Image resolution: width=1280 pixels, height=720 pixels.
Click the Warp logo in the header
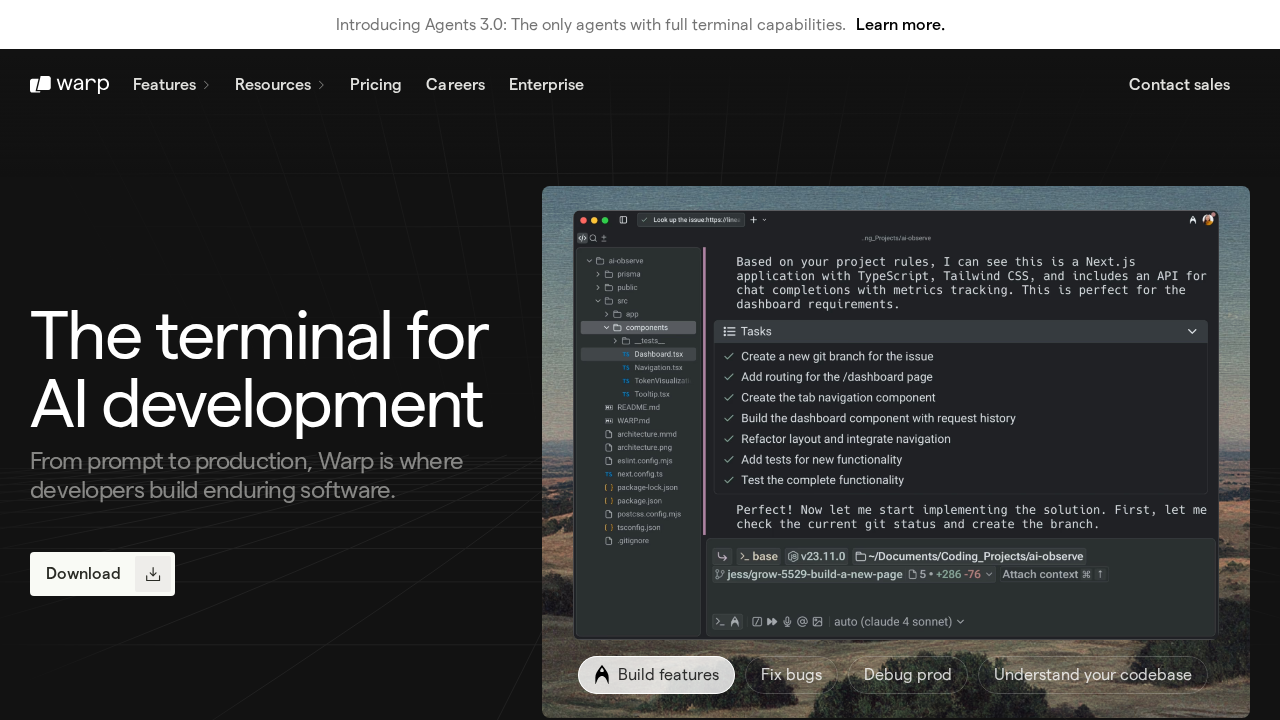pos(69,85)
